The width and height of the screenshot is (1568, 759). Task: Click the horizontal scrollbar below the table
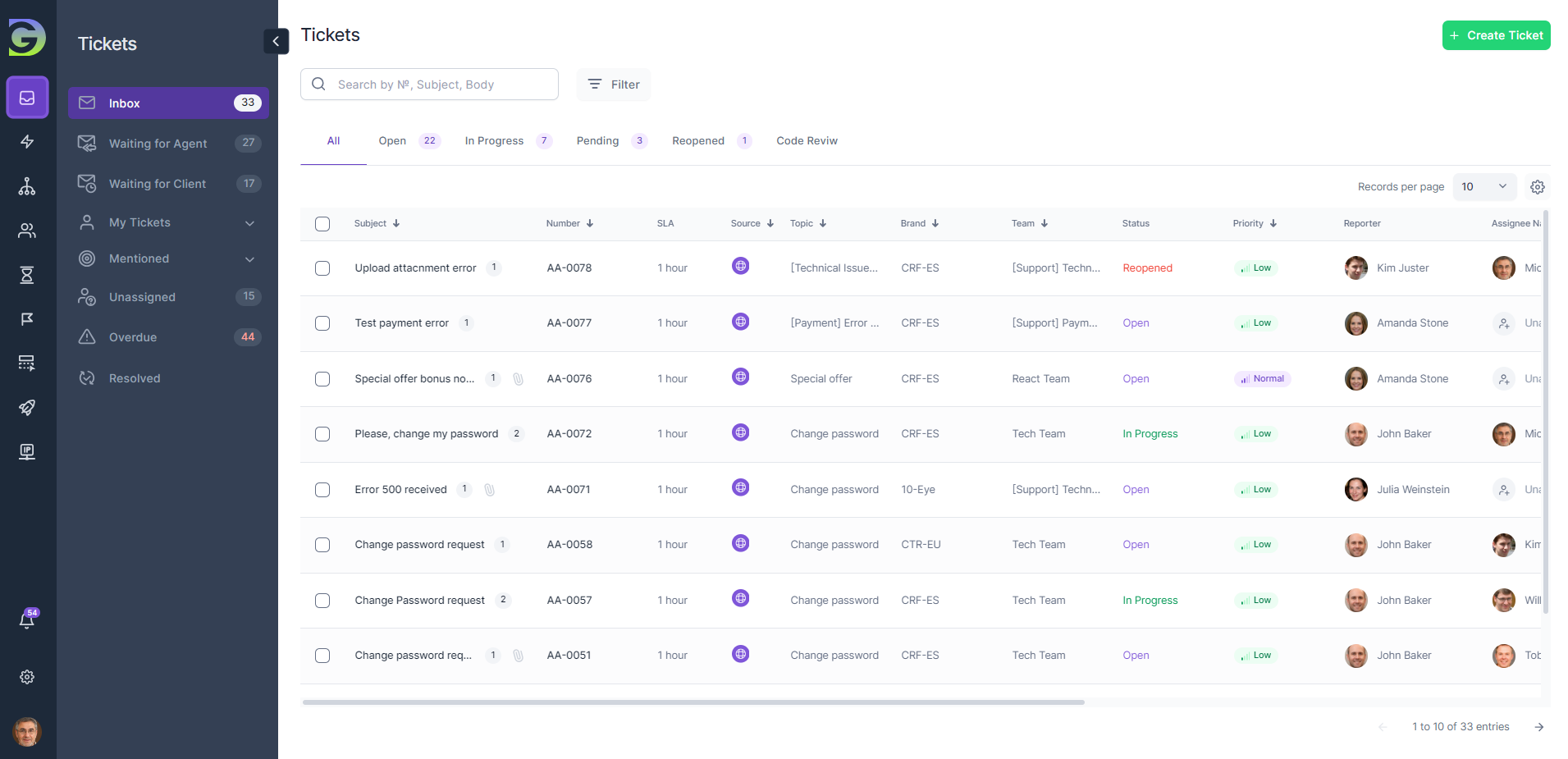693,702
